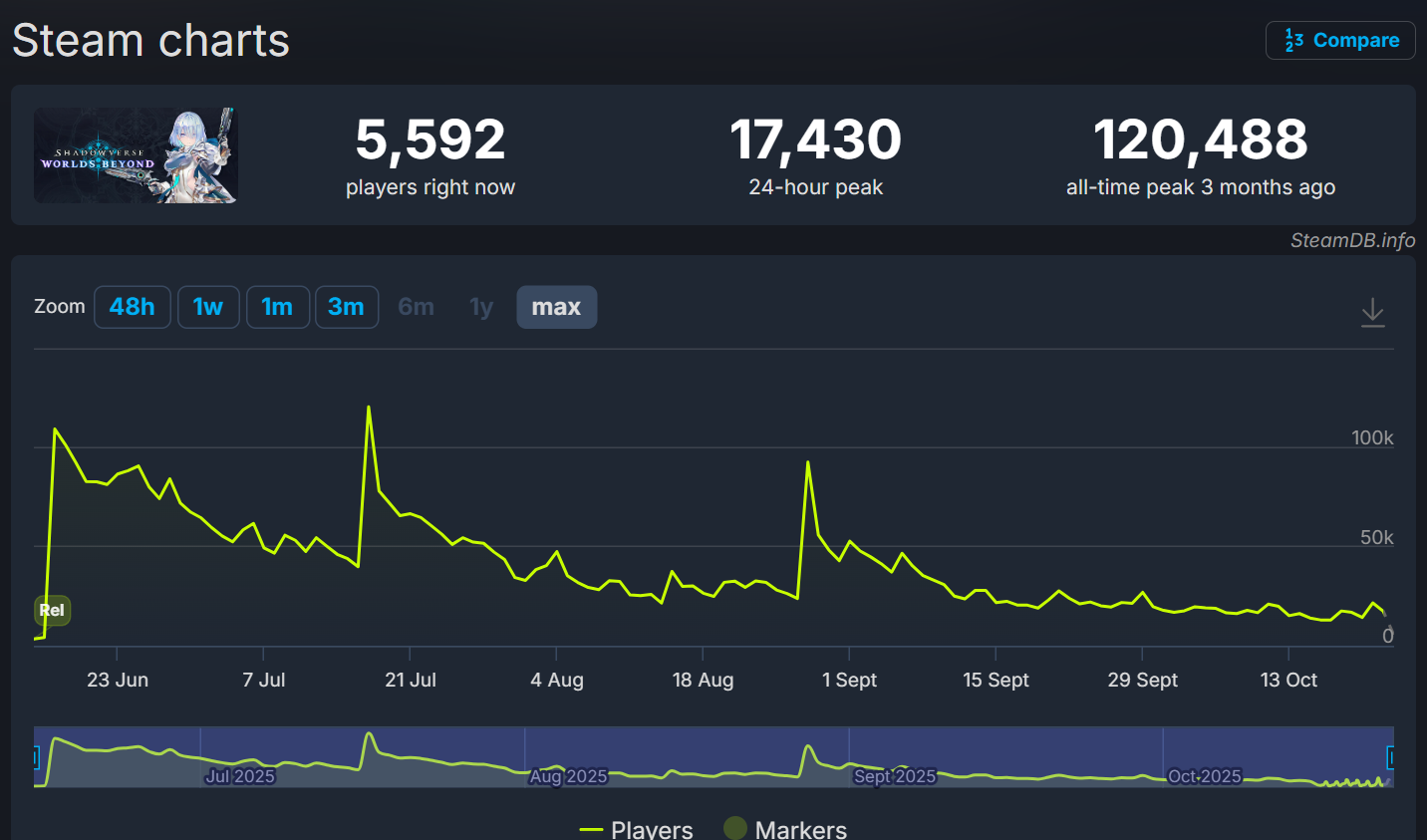Select the 3m zoom range
Image resolution: width=1427 pixels, height=840 pixels.
tap(346, 307)
